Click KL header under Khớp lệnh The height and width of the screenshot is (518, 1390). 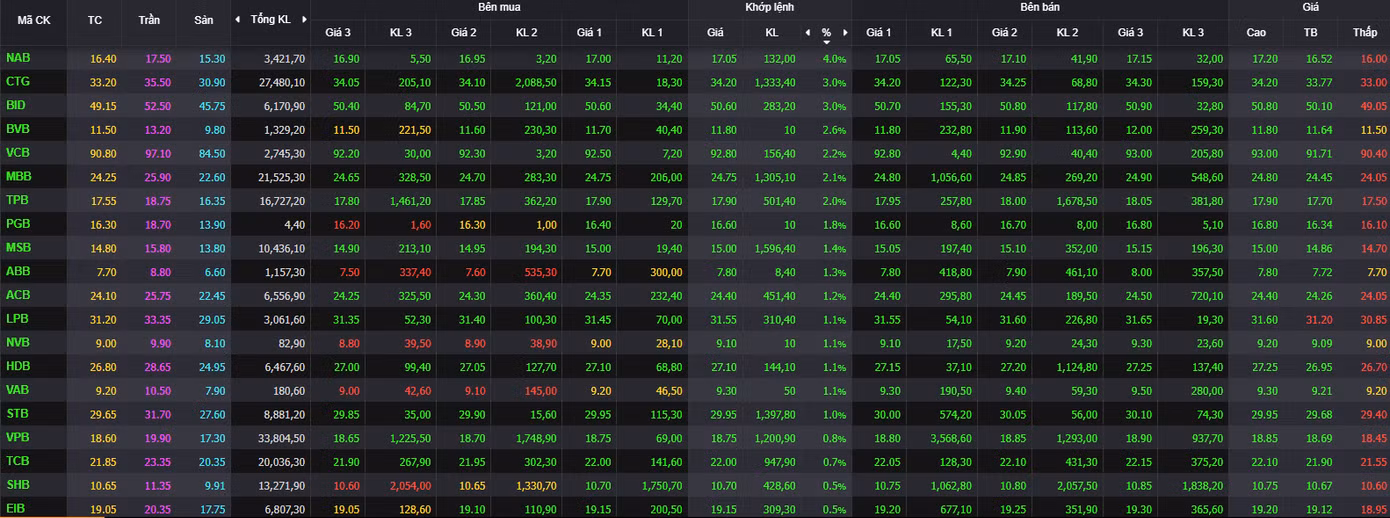tap(772, 32)
